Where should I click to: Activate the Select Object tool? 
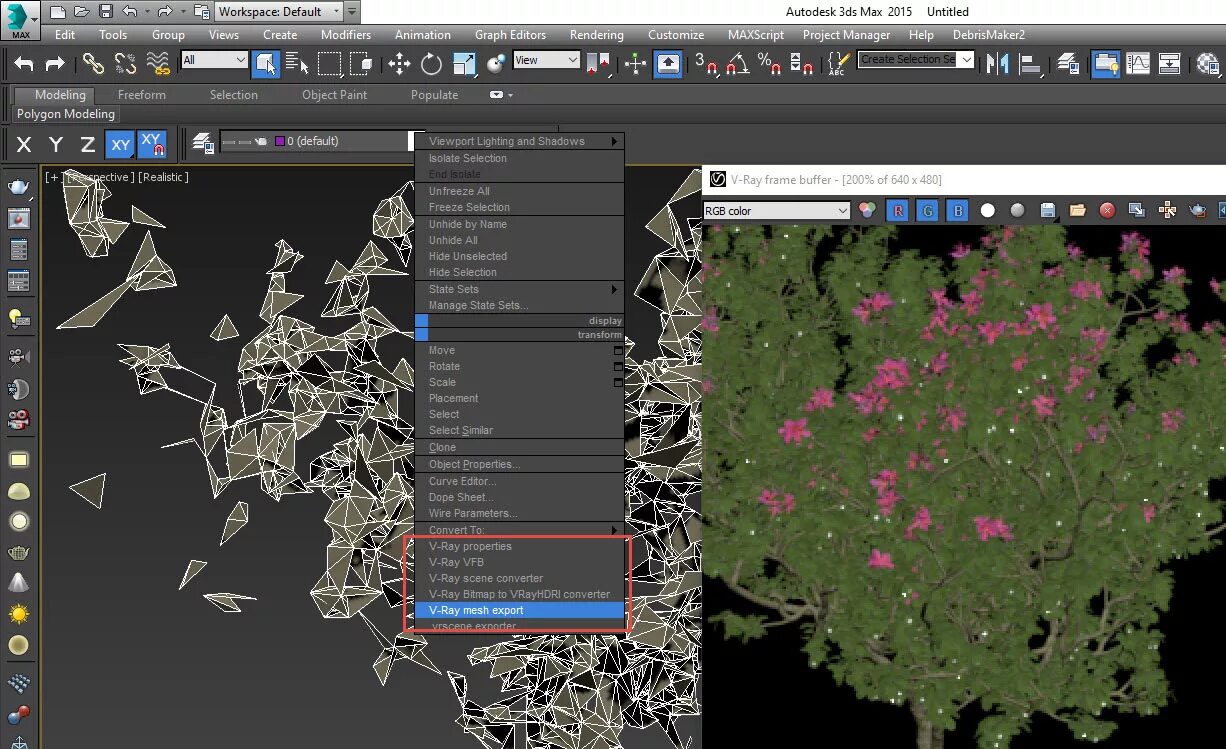266,65
